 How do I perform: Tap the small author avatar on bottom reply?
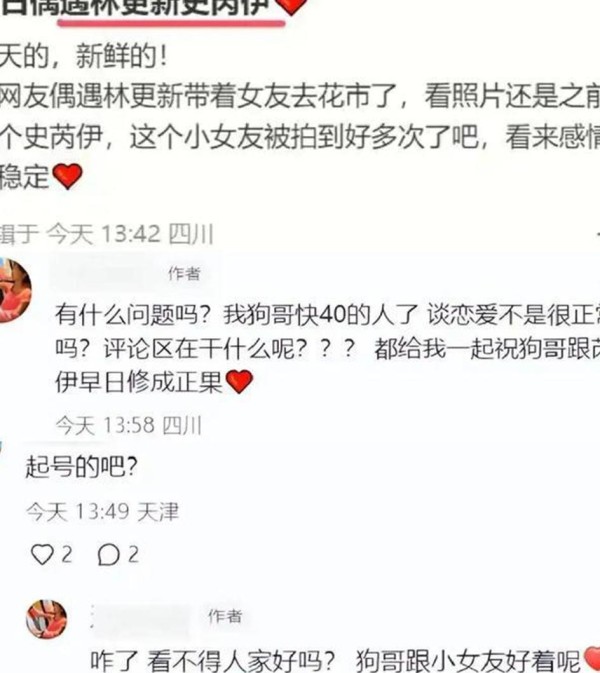47,619
